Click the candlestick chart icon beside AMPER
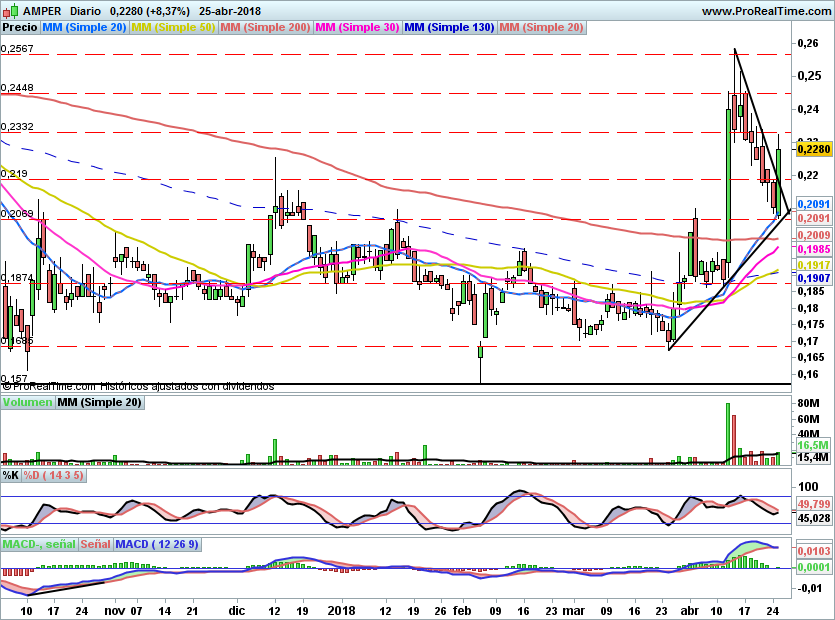Image resolution: width=835 pixels, height=620 pixels. point(9,11)
